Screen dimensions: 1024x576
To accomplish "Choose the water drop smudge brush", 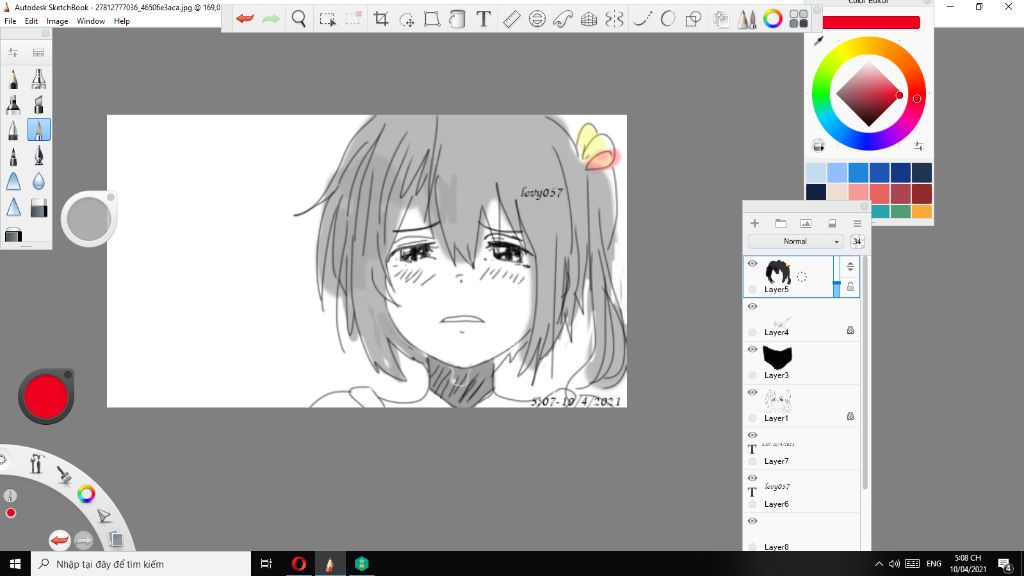I will click(x=39, y=182).
